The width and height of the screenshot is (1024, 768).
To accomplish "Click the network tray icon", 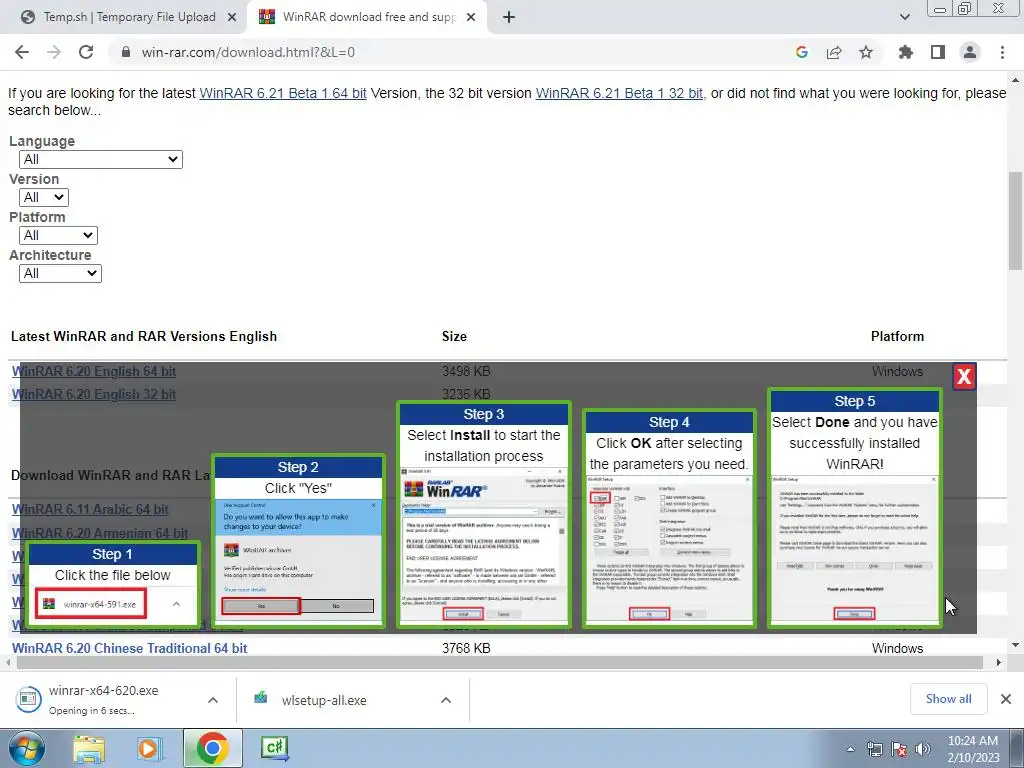I will pyautogui.click(x=874, y=749).
